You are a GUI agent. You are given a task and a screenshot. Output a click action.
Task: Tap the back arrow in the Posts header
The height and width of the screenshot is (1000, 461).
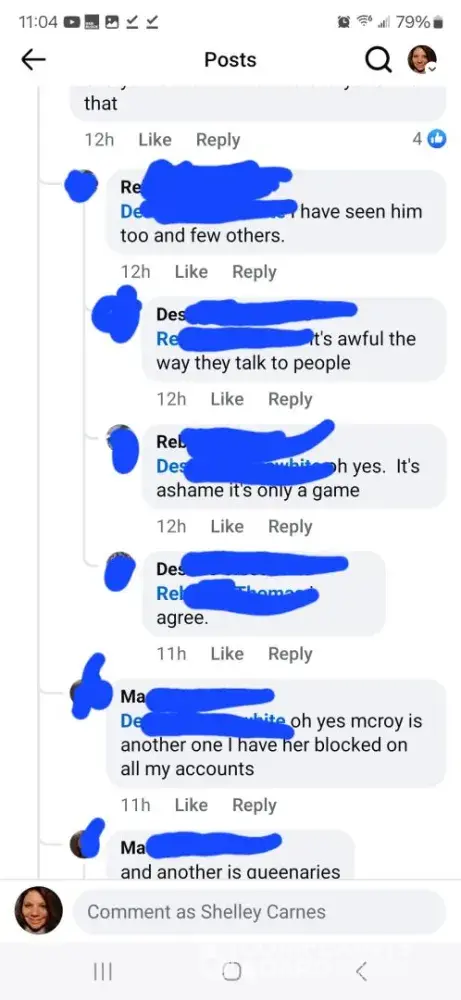34,60
